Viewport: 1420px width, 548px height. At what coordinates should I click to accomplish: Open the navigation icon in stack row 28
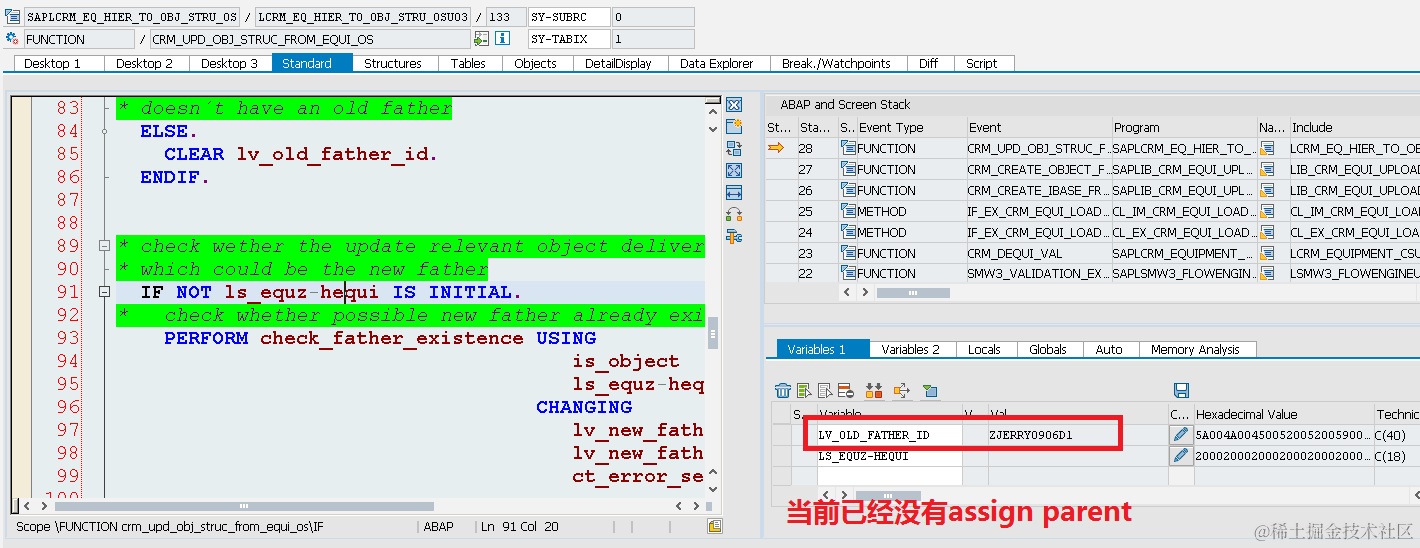click(1269, 148)
